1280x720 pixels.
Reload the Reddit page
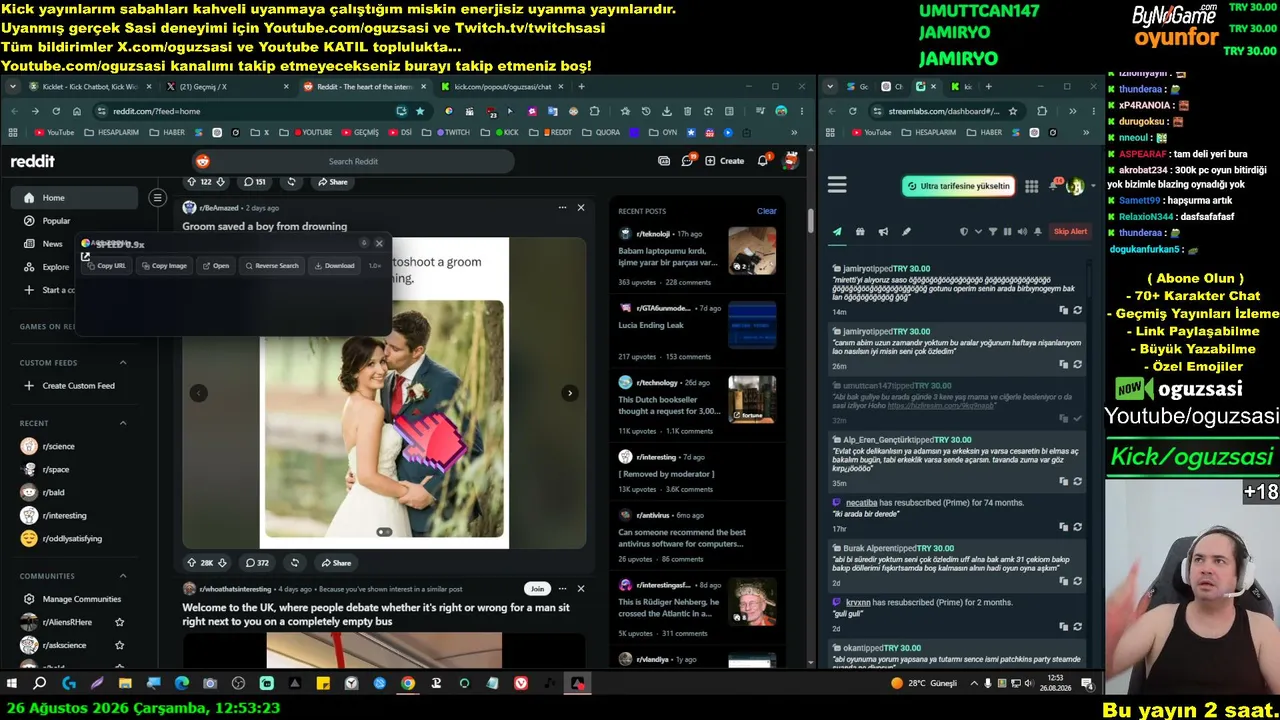pyautogui.click(x=56, y=111)
